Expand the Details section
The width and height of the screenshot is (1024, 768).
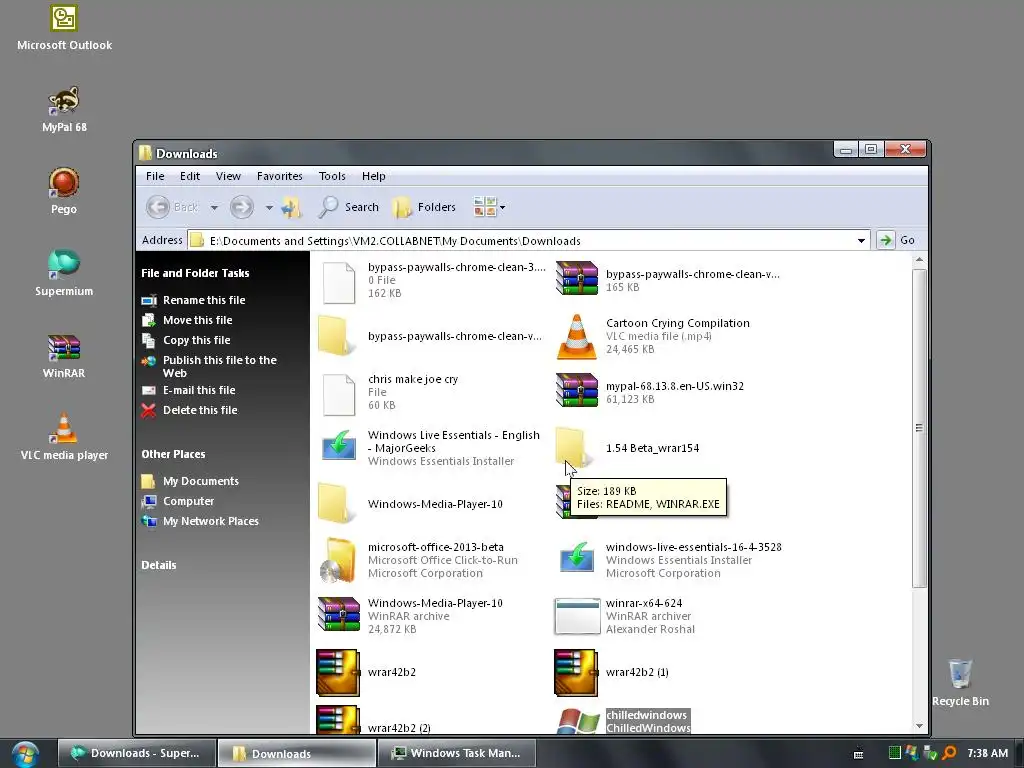(159, 565)
